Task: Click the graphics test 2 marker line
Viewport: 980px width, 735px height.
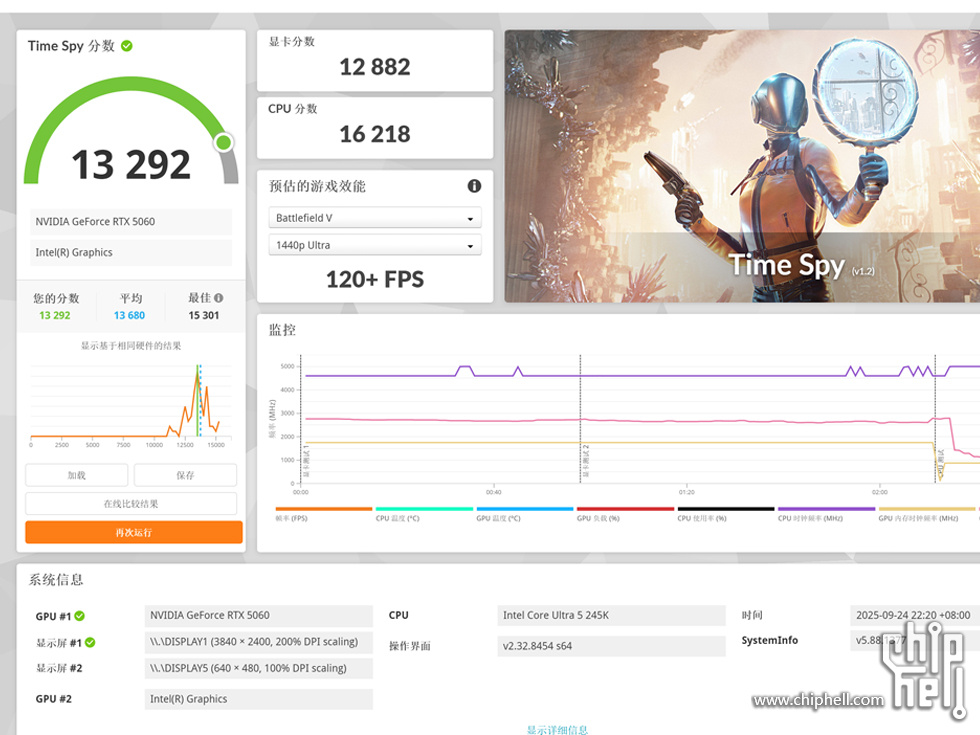Action: [x=581, y=419]
